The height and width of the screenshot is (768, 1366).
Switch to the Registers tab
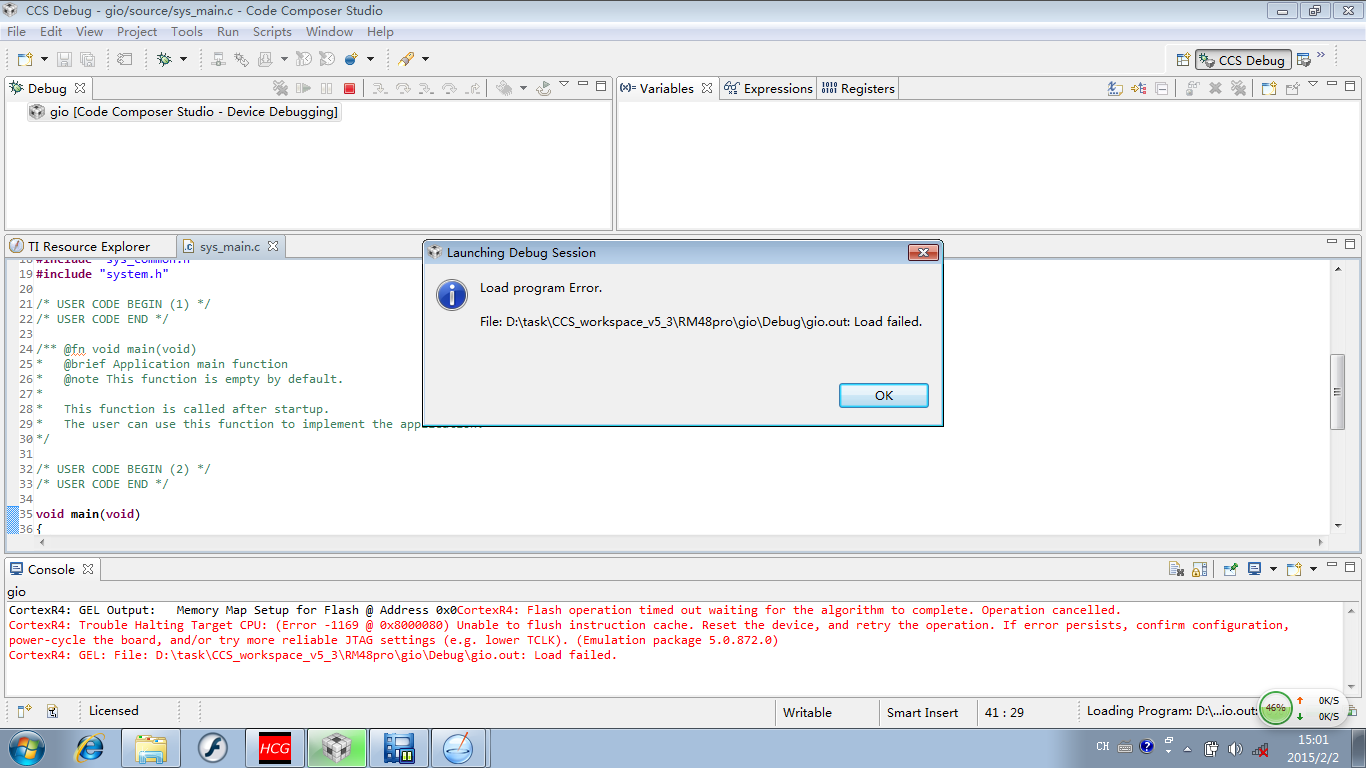pyautogui.click(x=858, y=88)
